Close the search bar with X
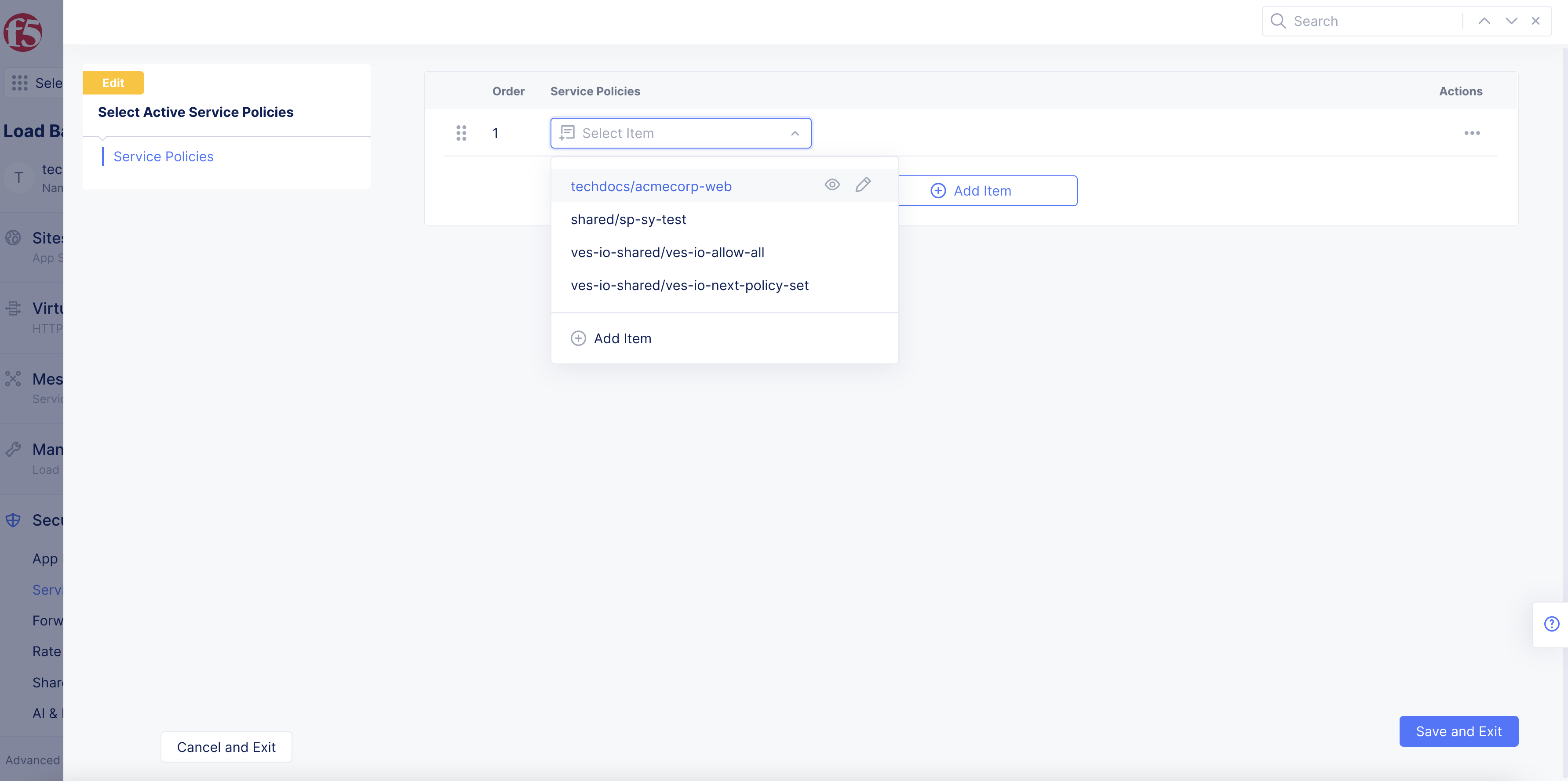 pos(1535,21)
